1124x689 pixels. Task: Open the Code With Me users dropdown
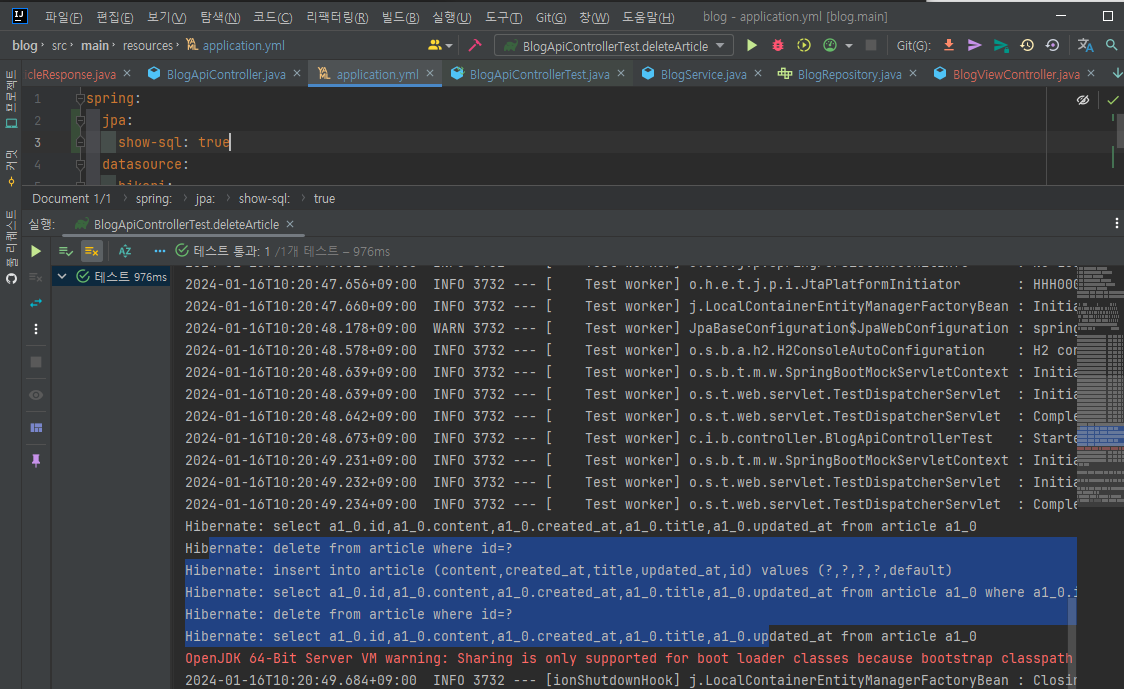440,45
